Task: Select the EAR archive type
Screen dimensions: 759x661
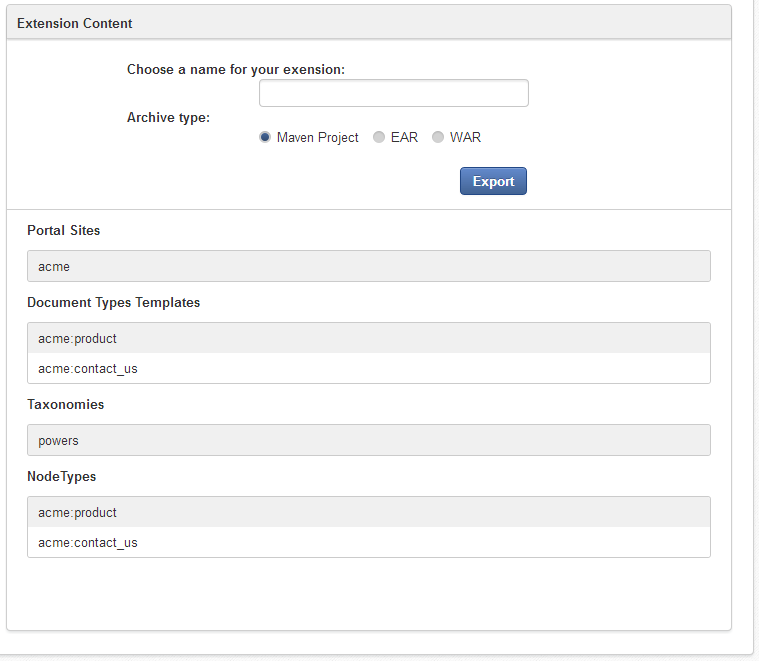Action: coord(379,137)
